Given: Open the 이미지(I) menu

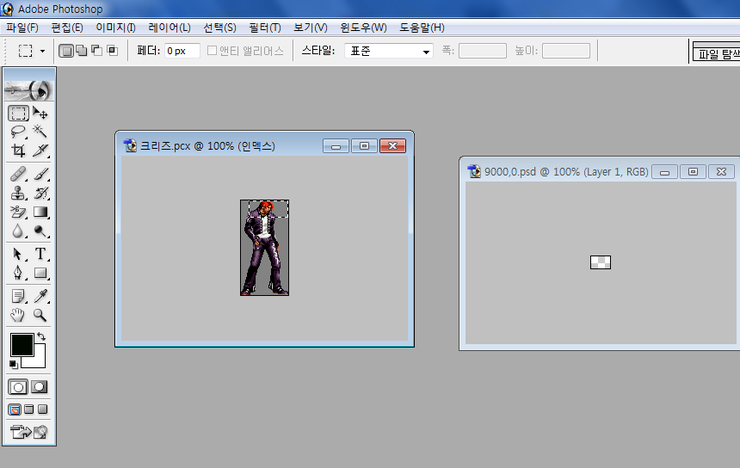Looking at the screenshot, I should click(116, 28).
